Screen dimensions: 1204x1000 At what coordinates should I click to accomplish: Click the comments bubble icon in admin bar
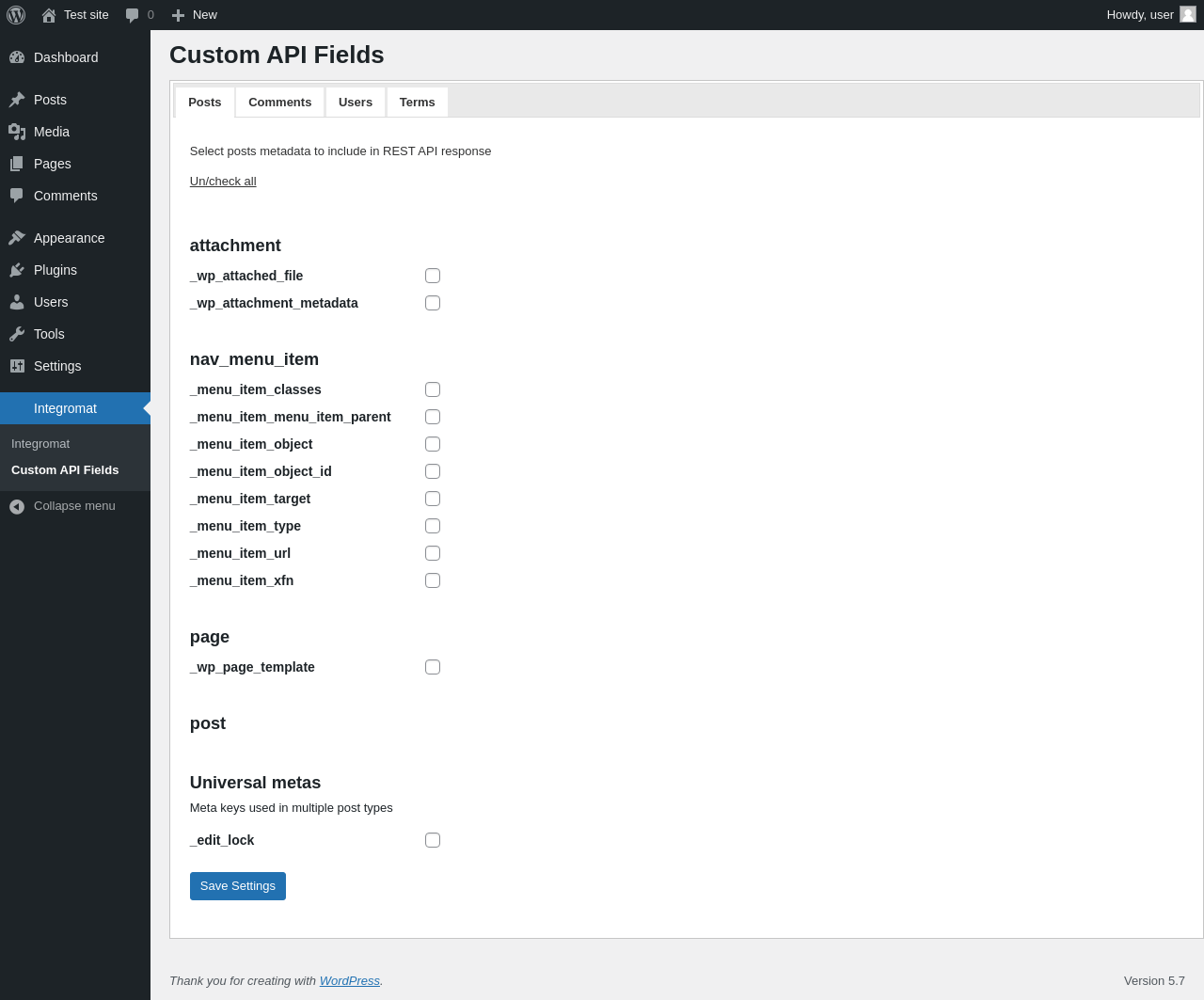point(133,15)
